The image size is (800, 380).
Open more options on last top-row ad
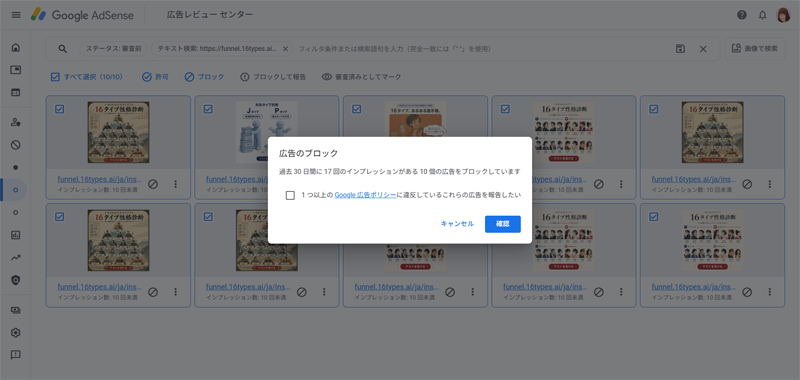tap(770, 184)
